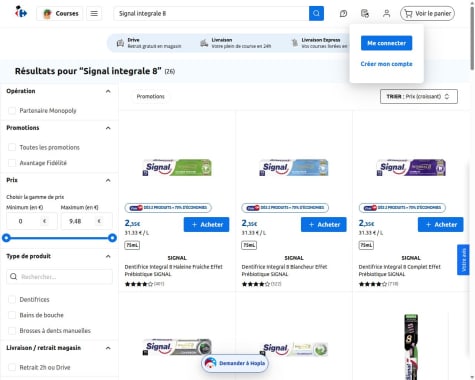The image size is (475, 380).
Task: Add Blancheur toothpaste with Acheter
Action: pos(324,225)
